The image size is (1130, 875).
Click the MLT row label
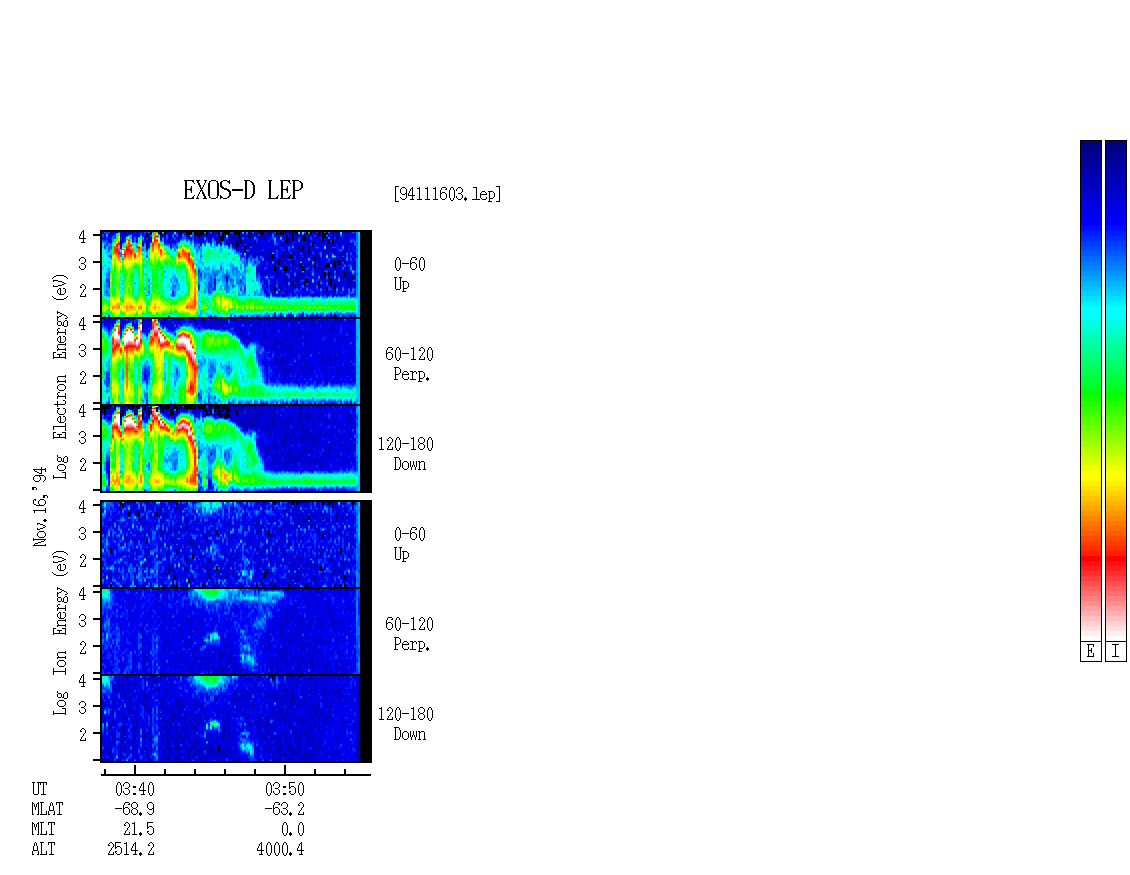(x=43, y=830)
